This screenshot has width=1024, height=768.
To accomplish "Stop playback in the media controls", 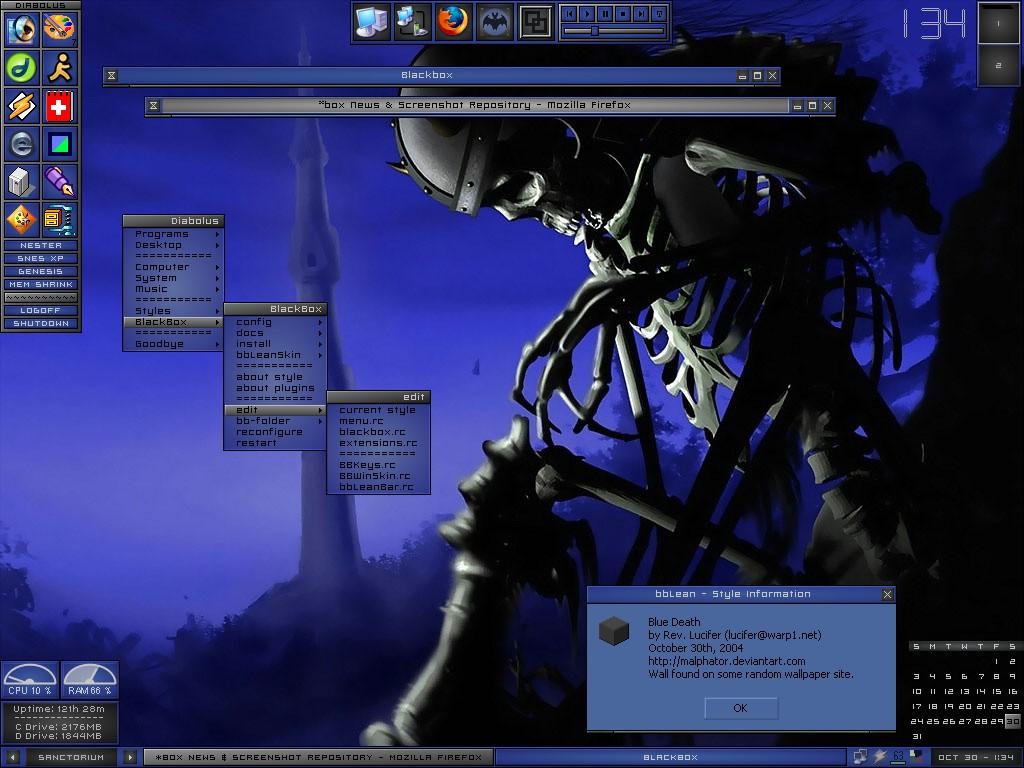I will coord(623,13).
